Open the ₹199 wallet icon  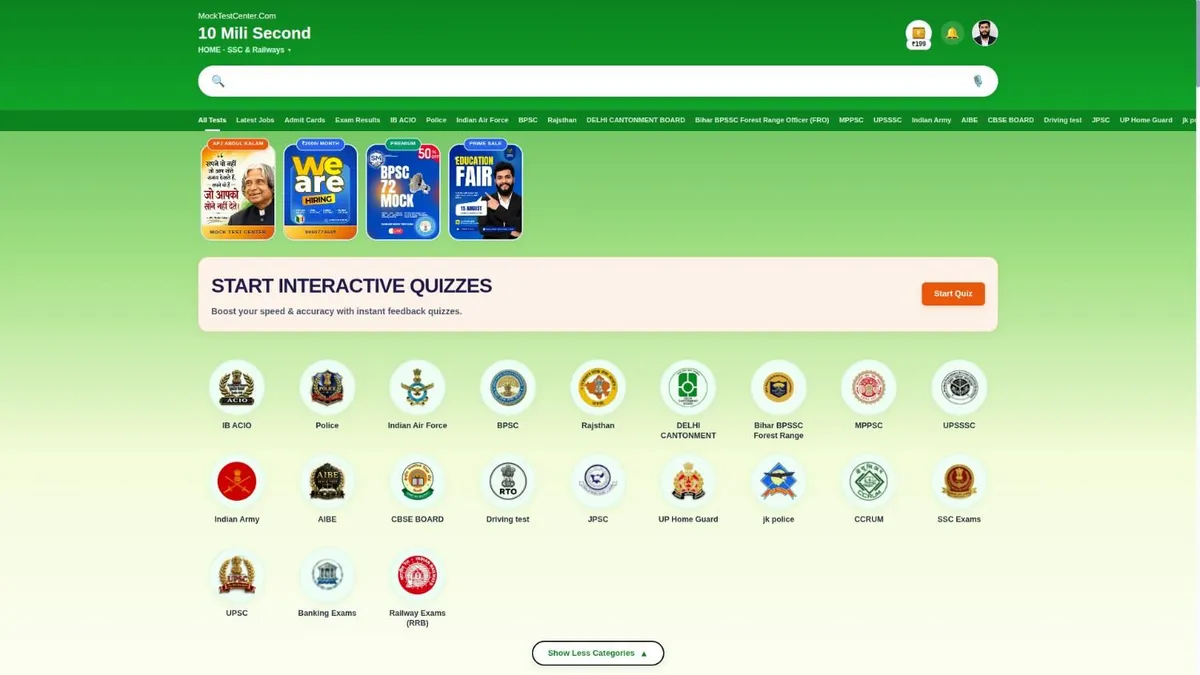coord(918,34)
